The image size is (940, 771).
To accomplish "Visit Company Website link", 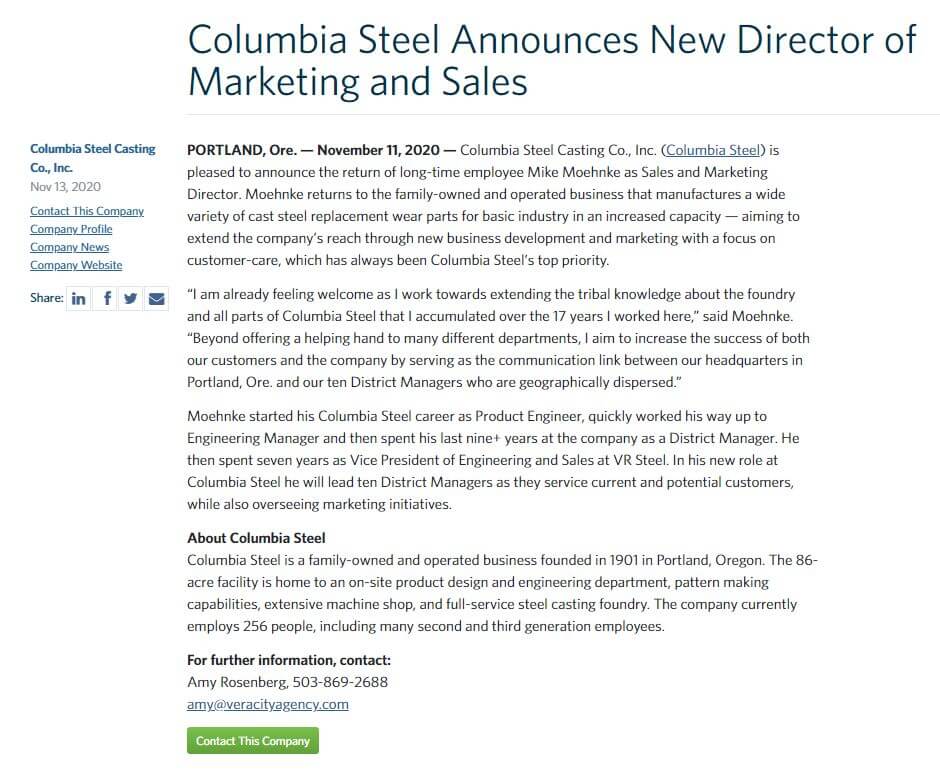I will point(76,265).
